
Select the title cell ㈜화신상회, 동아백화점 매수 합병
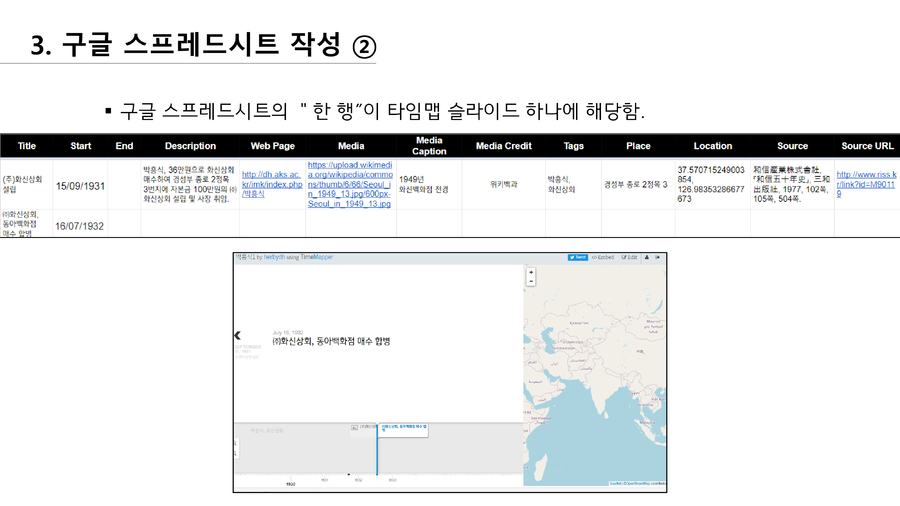tap(26, 224)
